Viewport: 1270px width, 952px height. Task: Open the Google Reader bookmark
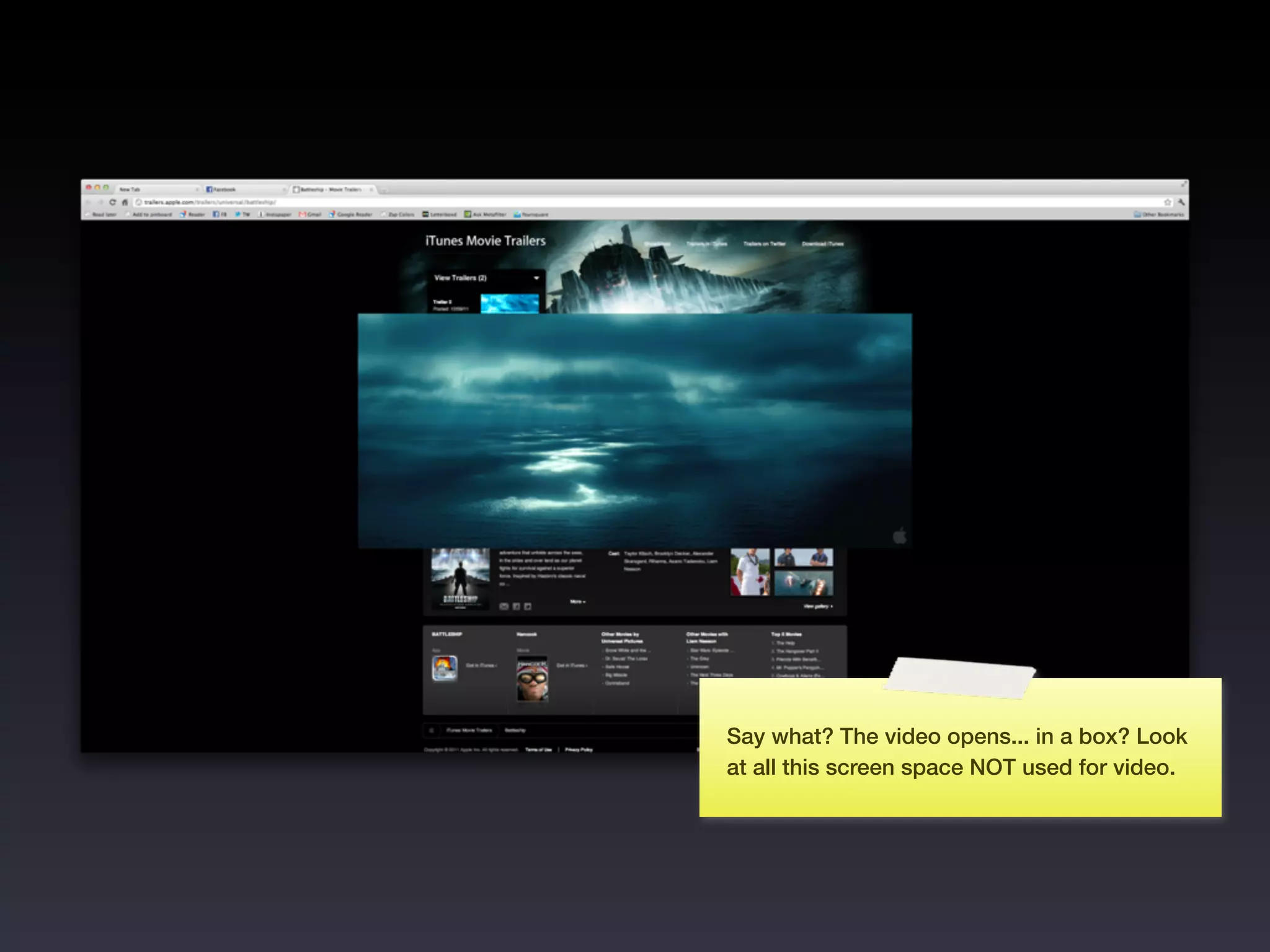pyautogui.click(x=351, y=214)
